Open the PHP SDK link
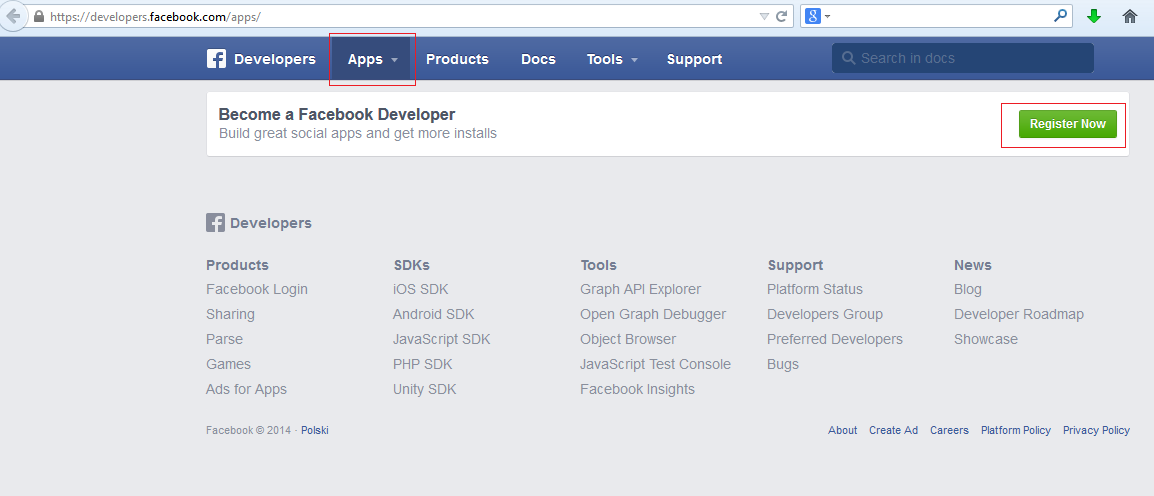Viewport: 1154px width, 496px height. point(422,364)
